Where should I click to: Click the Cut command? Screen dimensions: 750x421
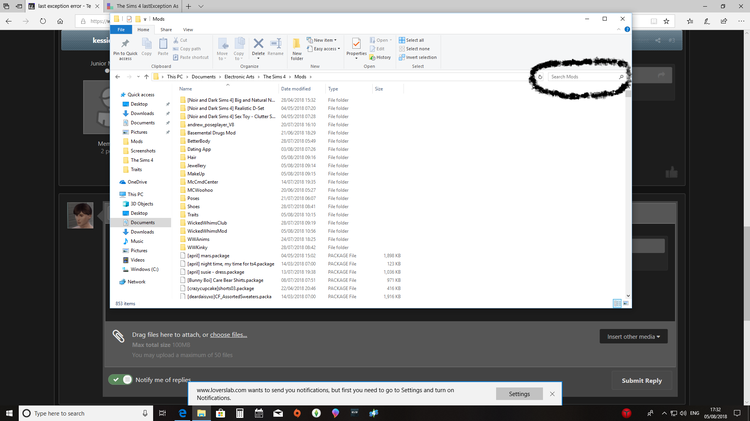click(x=180, y=40)
